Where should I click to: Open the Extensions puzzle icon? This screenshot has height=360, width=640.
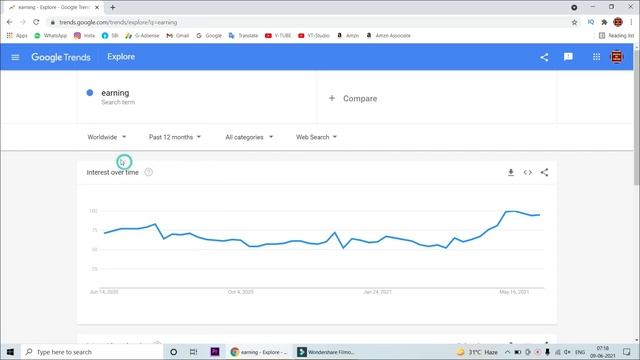click(x=604, y=22)
